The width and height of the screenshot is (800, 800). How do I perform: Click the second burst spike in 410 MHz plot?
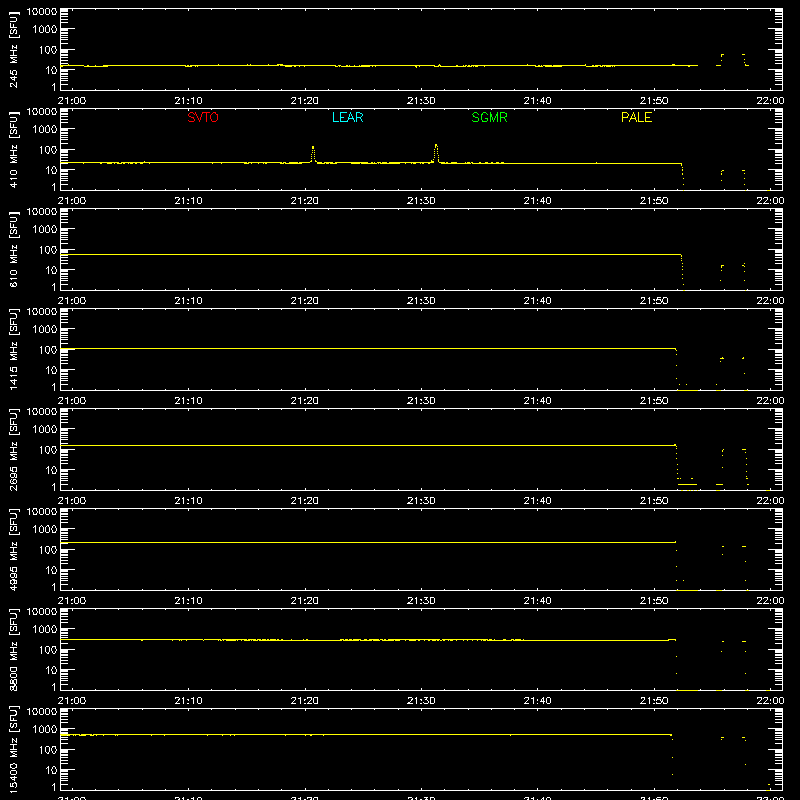(436, 153)
